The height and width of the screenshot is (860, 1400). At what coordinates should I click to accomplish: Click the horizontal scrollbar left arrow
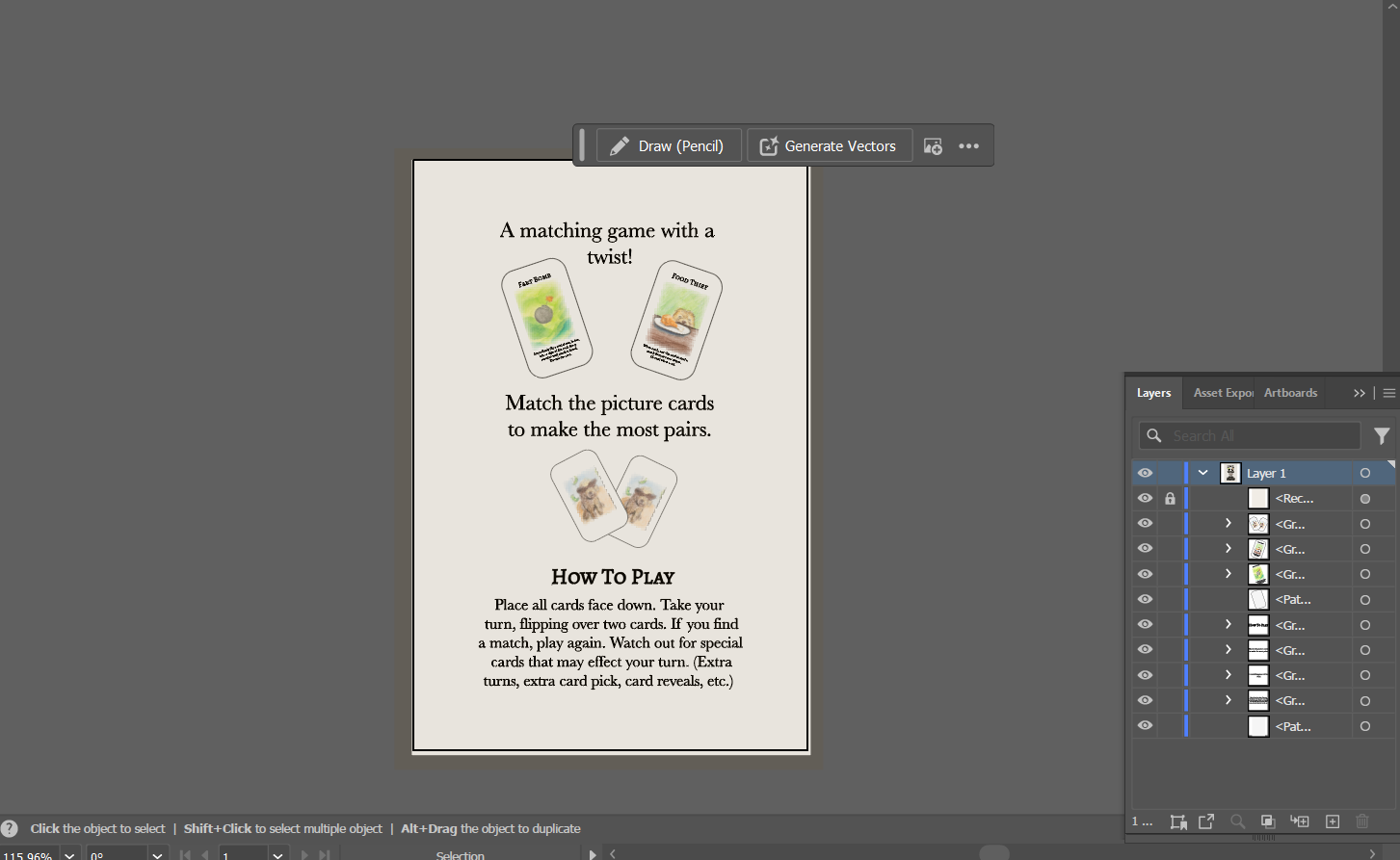point(613,854)
